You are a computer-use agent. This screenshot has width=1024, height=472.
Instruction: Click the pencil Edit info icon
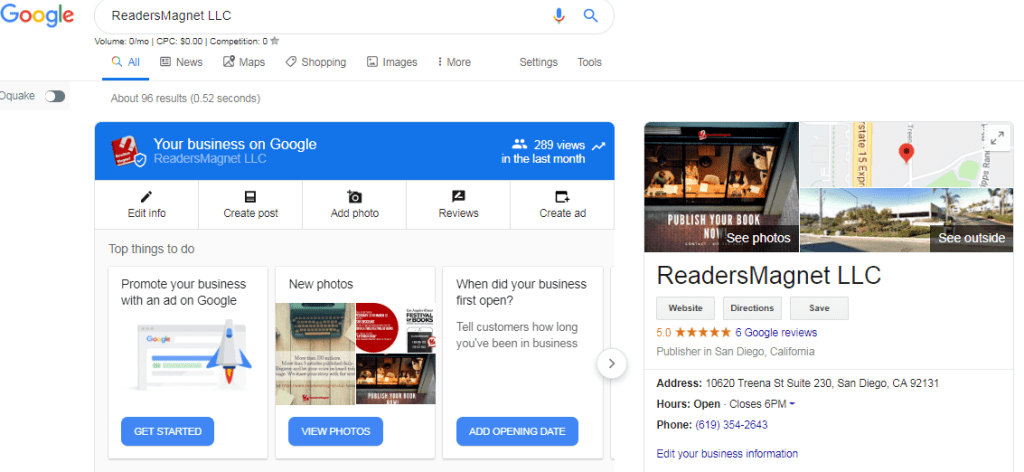146,197
